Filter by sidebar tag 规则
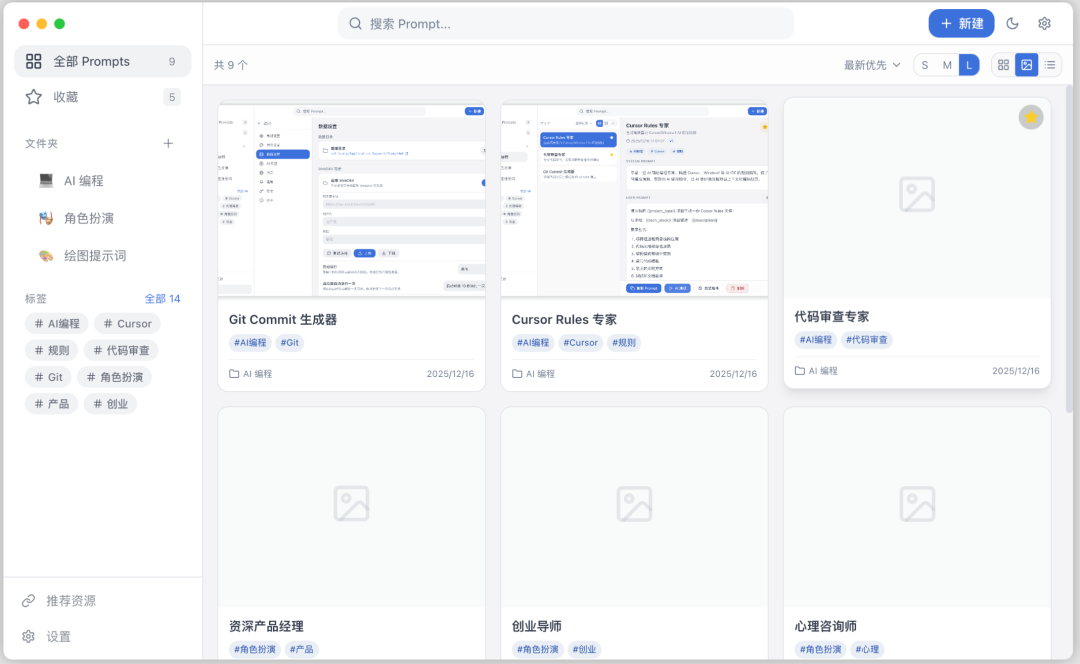 (52, 350)
